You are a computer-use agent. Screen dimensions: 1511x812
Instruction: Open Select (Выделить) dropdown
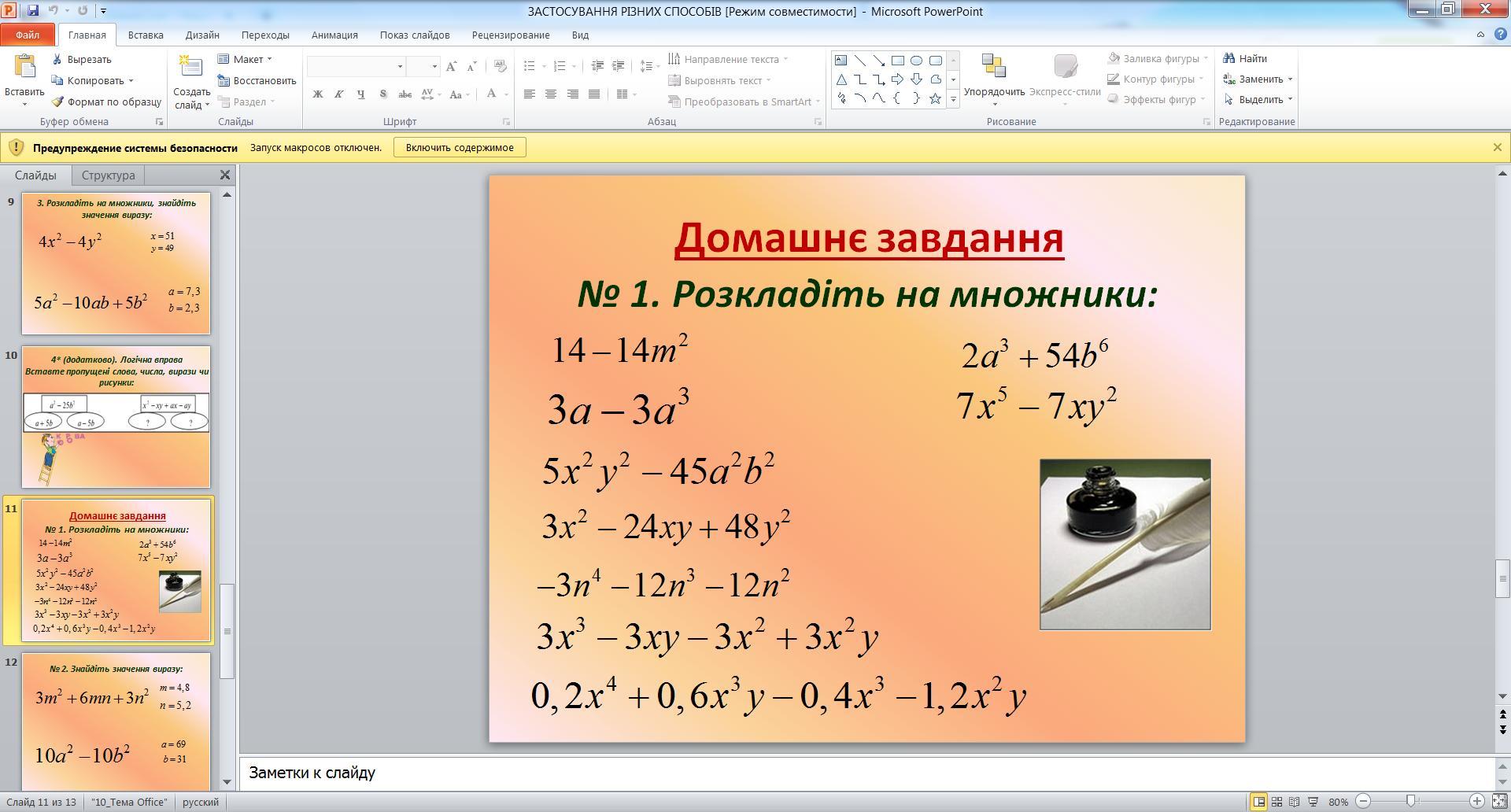coord(1290,99)
